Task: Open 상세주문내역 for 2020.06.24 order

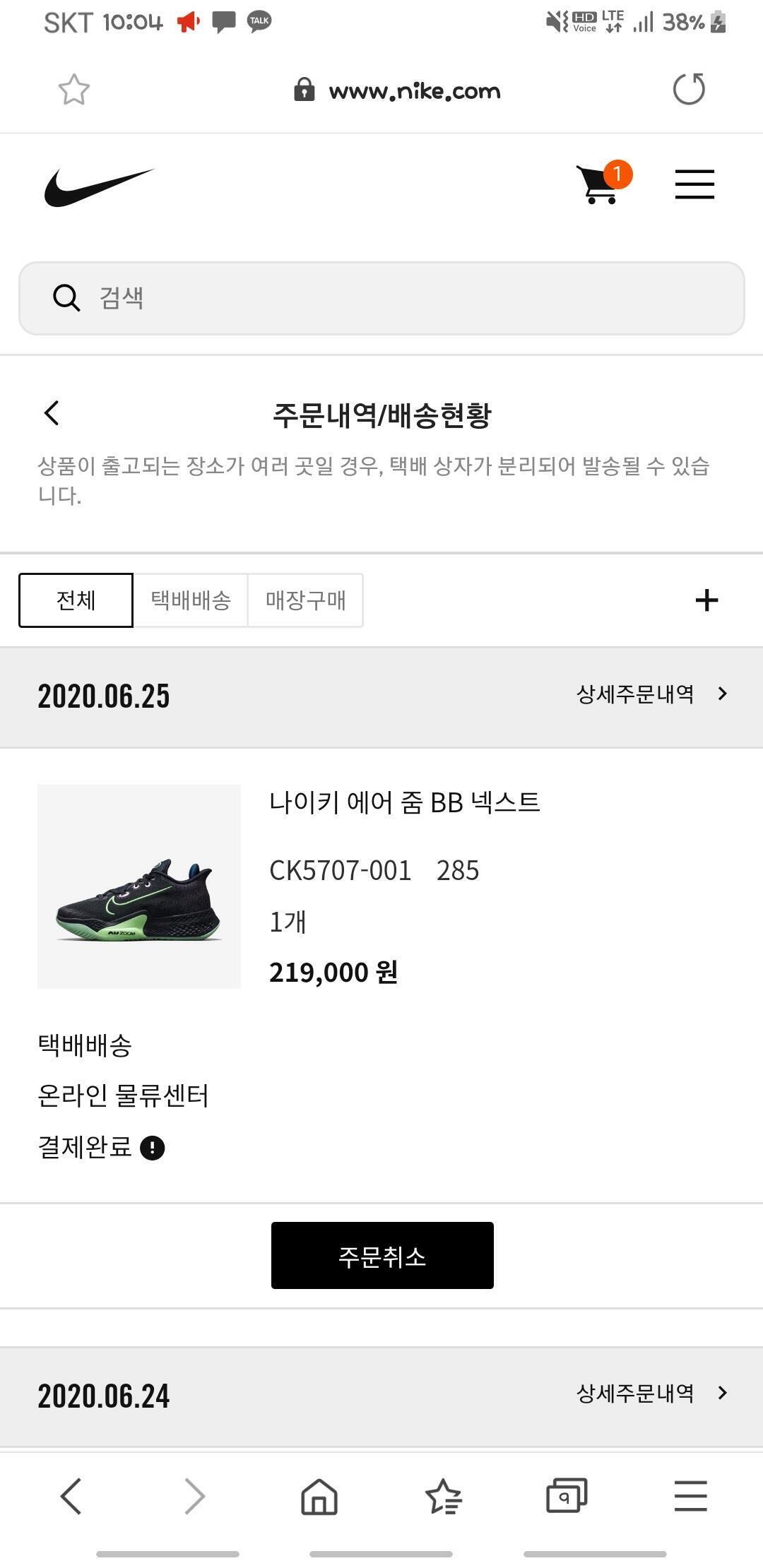Action: click(651, 1393)
